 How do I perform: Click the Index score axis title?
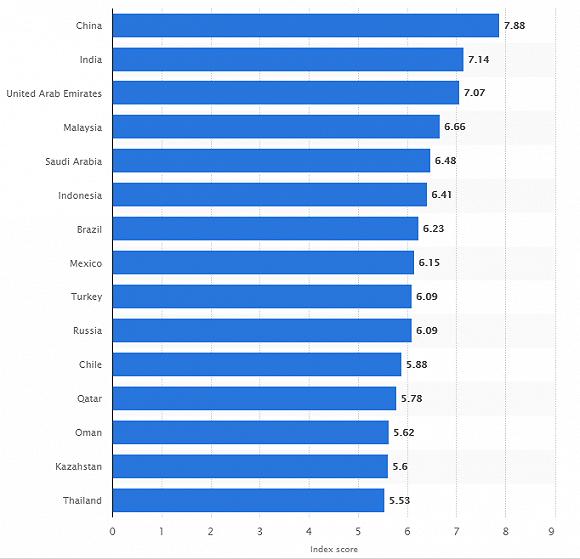pyautogui.click(x=334, y=549)
